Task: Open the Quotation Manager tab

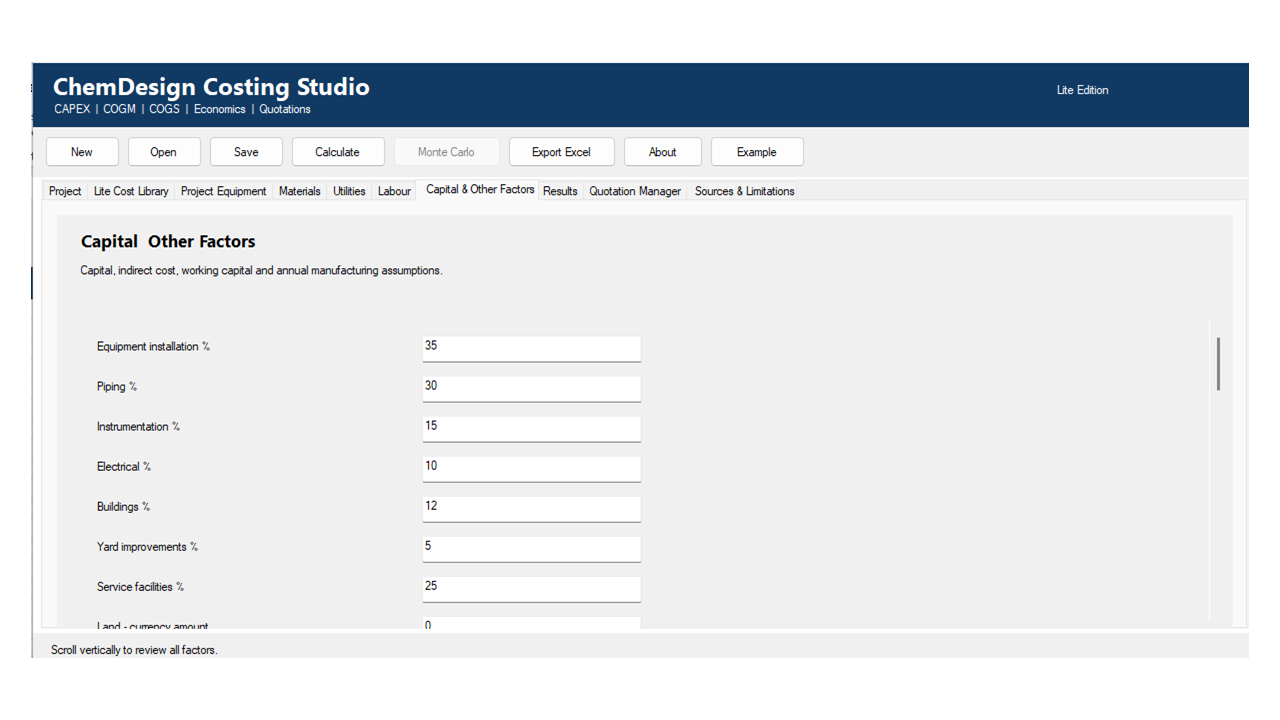Action: tap(635, 191)
